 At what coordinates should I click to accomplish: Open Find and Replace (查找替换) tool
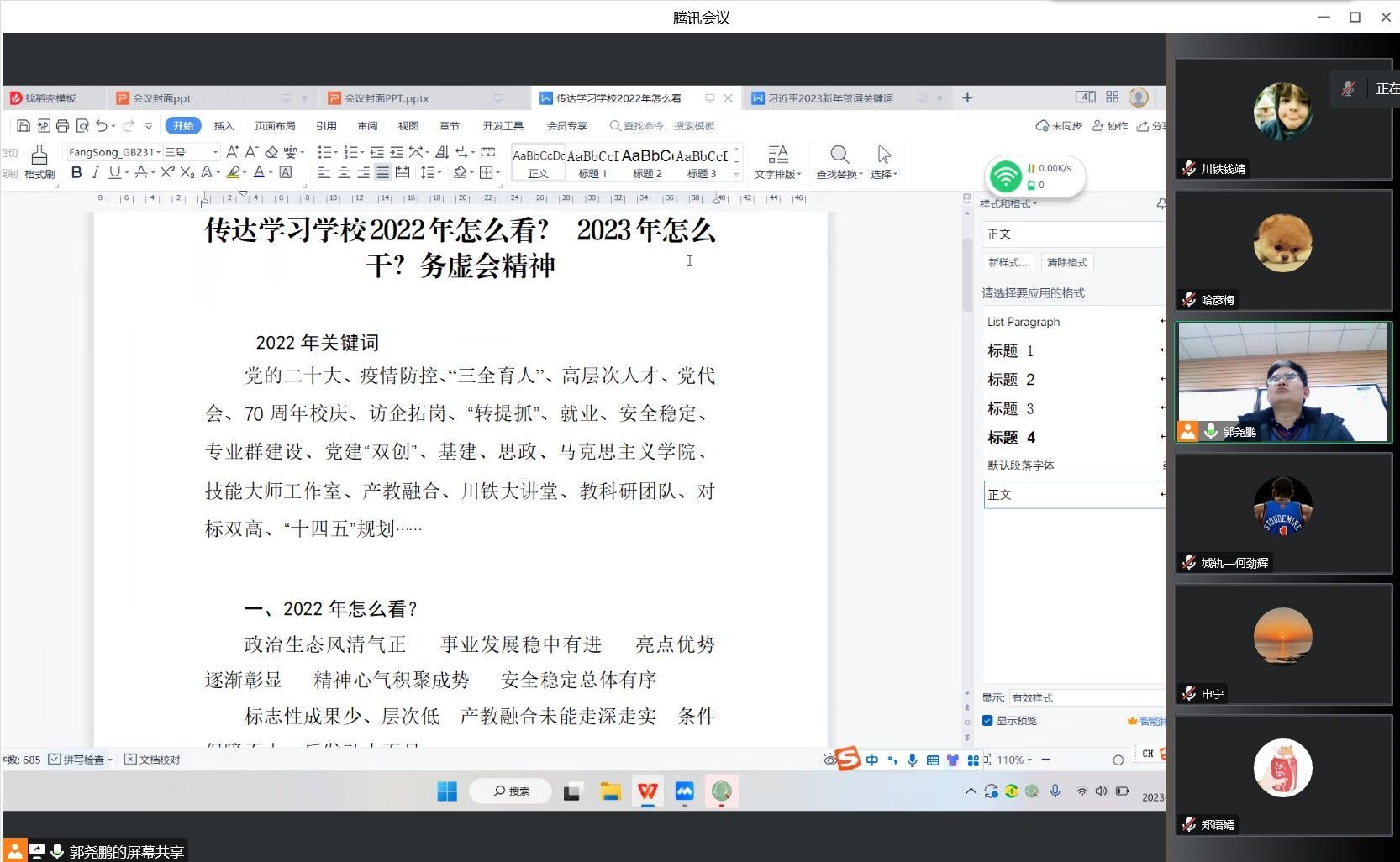pyautogui.click(x=839, y=161)
